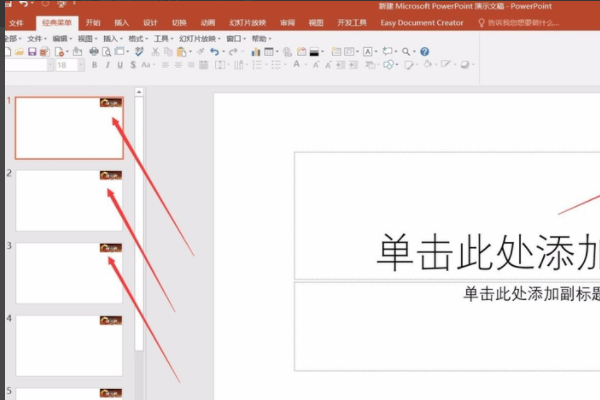This screenshot has width=600, height=400.
Task: Click the Print icon in toolbar
Action: click(94, 52)
